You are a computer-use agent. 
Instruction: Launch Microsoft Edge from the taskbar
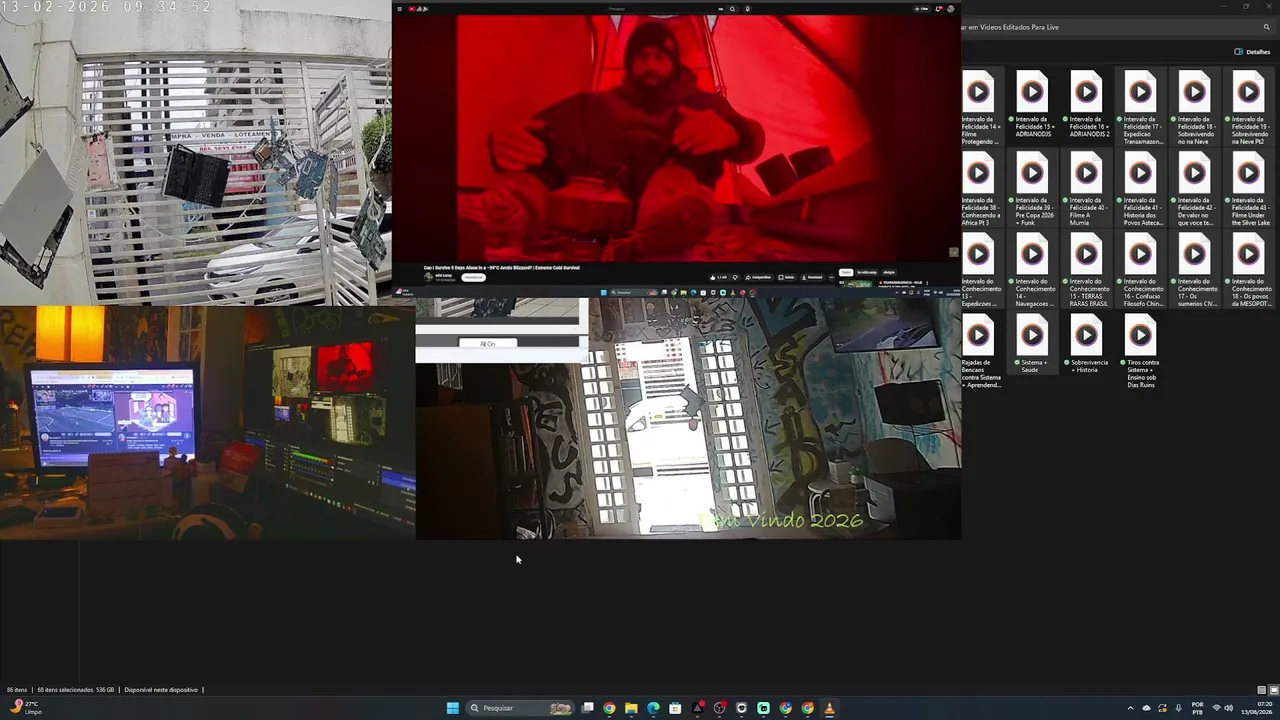point(653,708)
